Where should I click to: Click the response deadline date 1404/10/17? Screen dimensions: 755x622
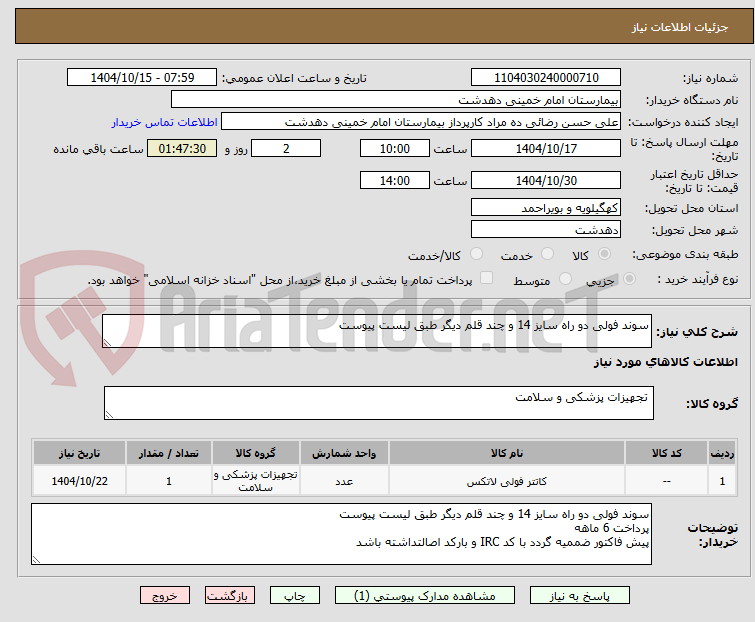(x=546, y=148)
